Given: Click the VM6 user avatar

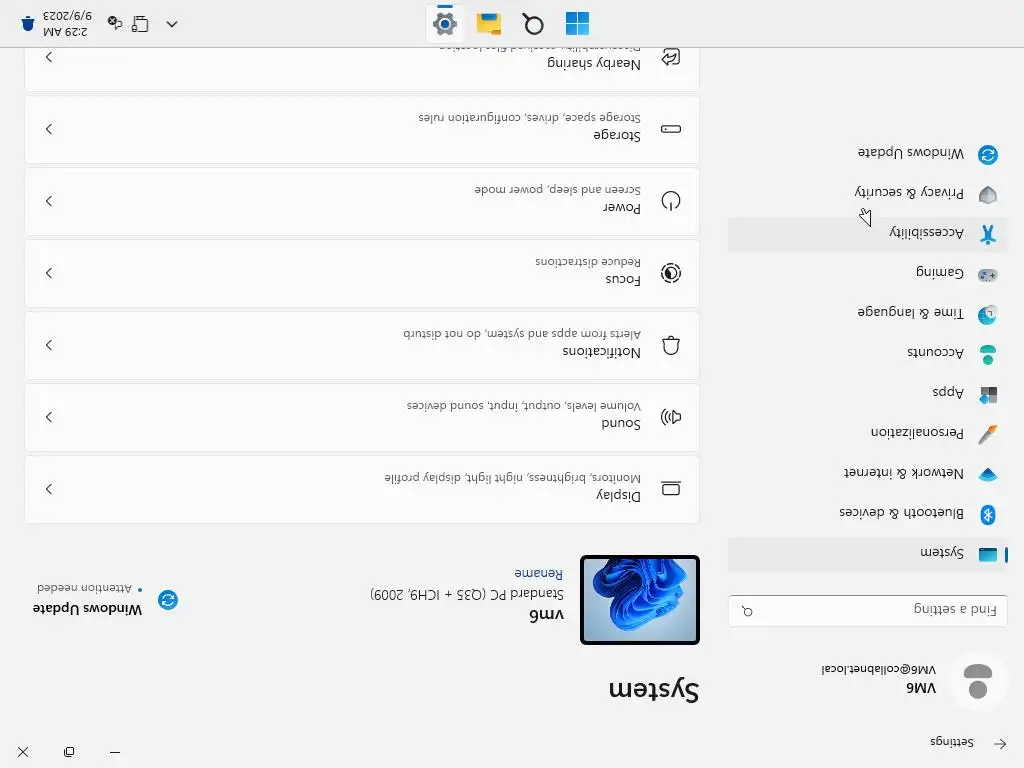Looking at the screenshot, I should point(978,680).
